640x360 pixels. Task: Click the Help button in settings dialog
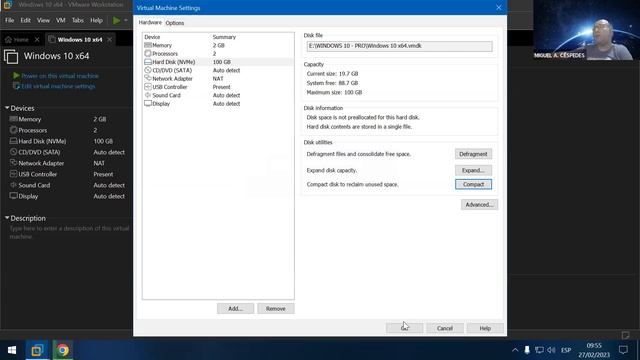(x=485, y=328)
